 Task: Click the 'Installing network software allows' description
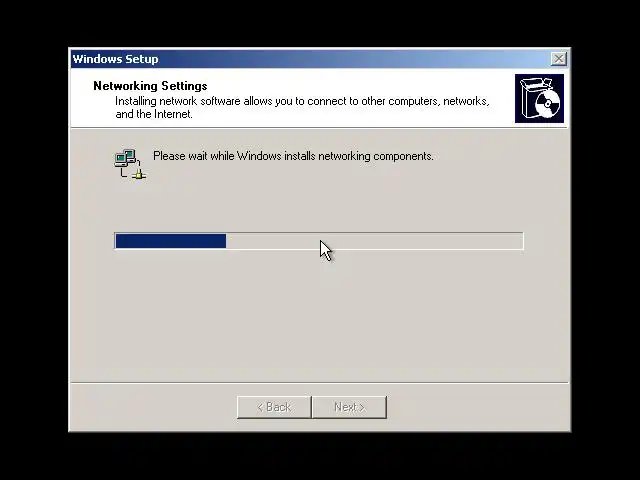pos(302,107)
